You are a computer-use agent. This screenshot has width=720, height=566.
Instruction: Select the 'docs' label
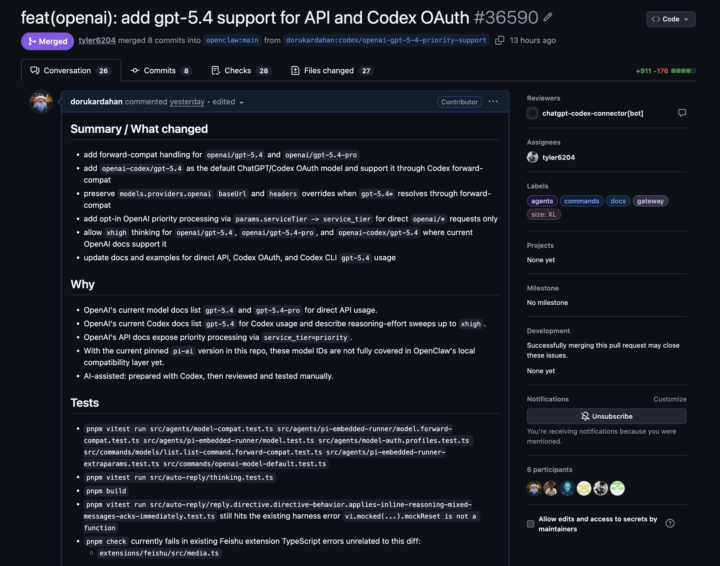pos(618,201)
